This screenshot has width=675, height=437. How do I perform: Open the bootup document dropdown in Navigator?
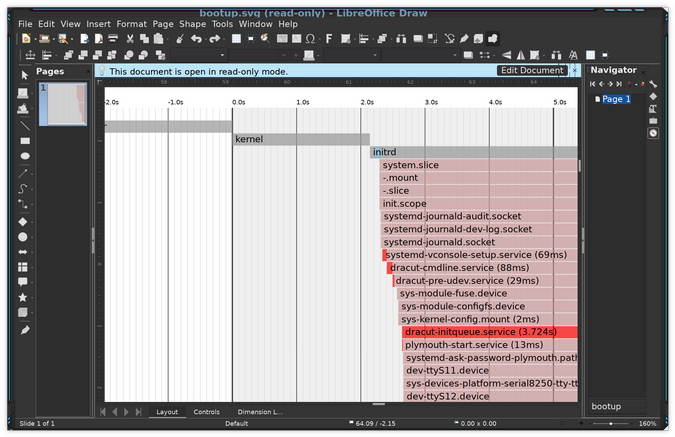(x=622, y=407)
